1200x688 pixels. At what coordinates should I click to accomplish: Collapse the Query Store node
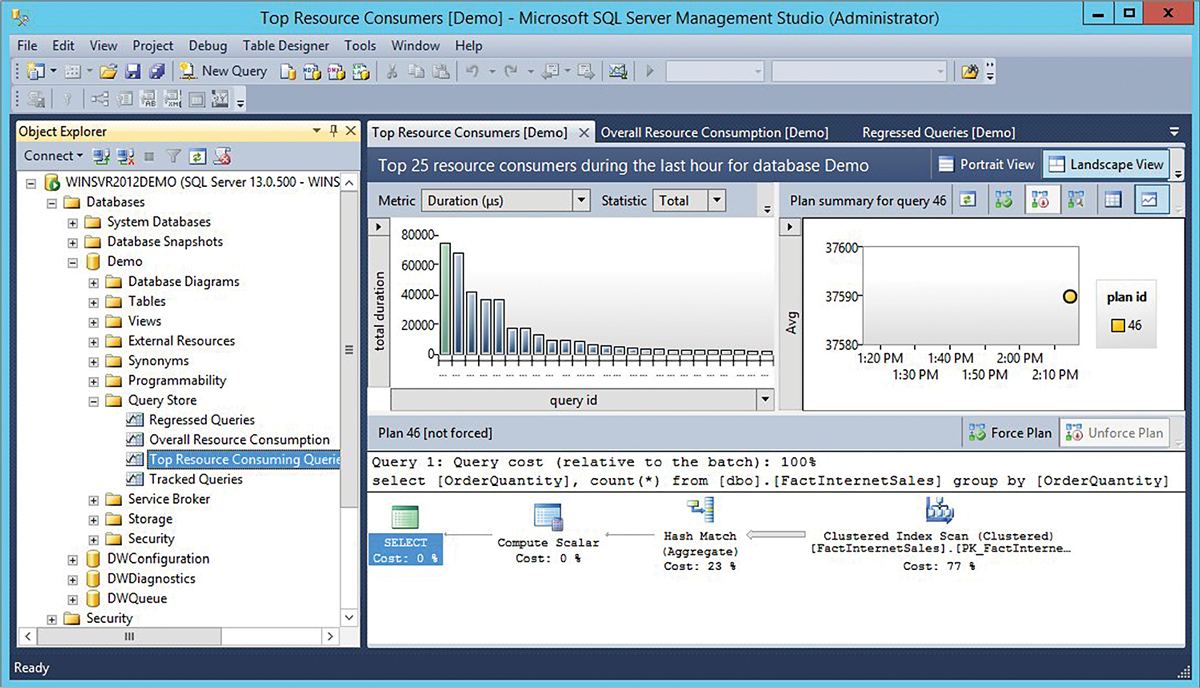[x=94, y=400]
